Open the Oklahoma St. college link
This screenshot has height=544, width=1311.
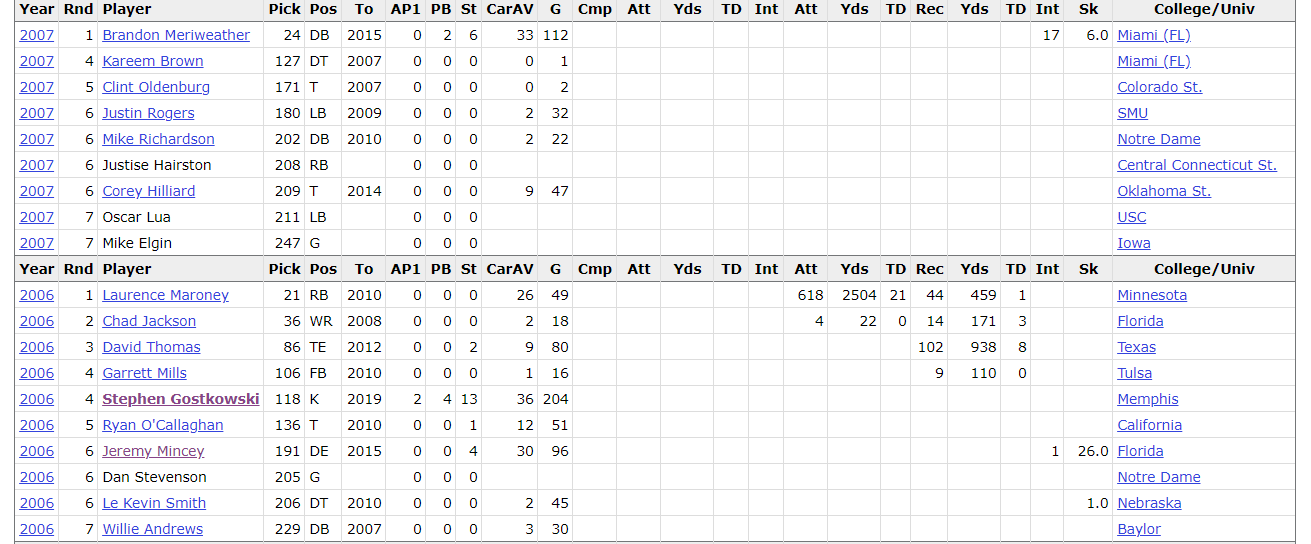tap(1163, 191)
